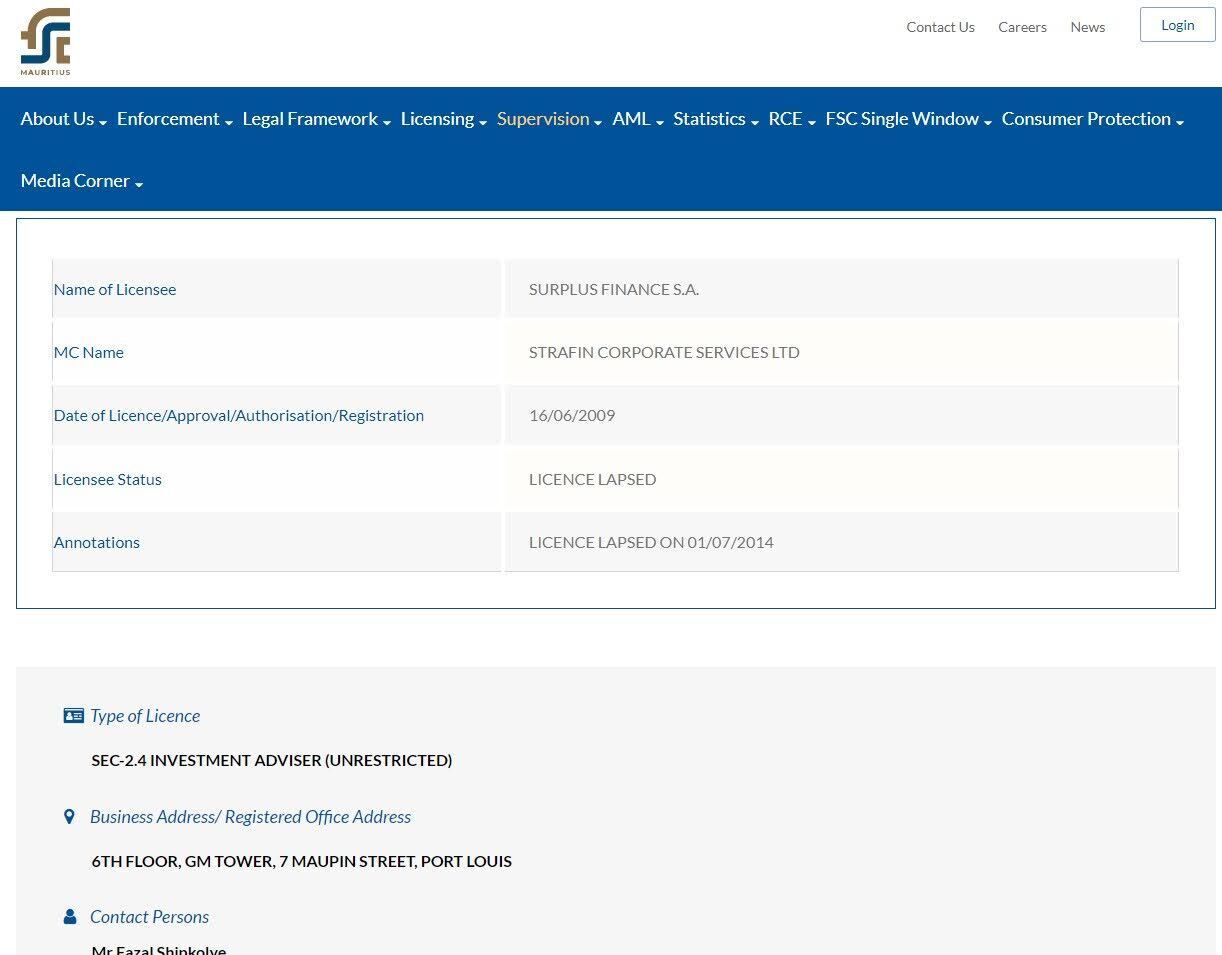Screen dimensions: 1222x955
Task: Click the Business Address location pin icon
Action: tap(69, 817)
